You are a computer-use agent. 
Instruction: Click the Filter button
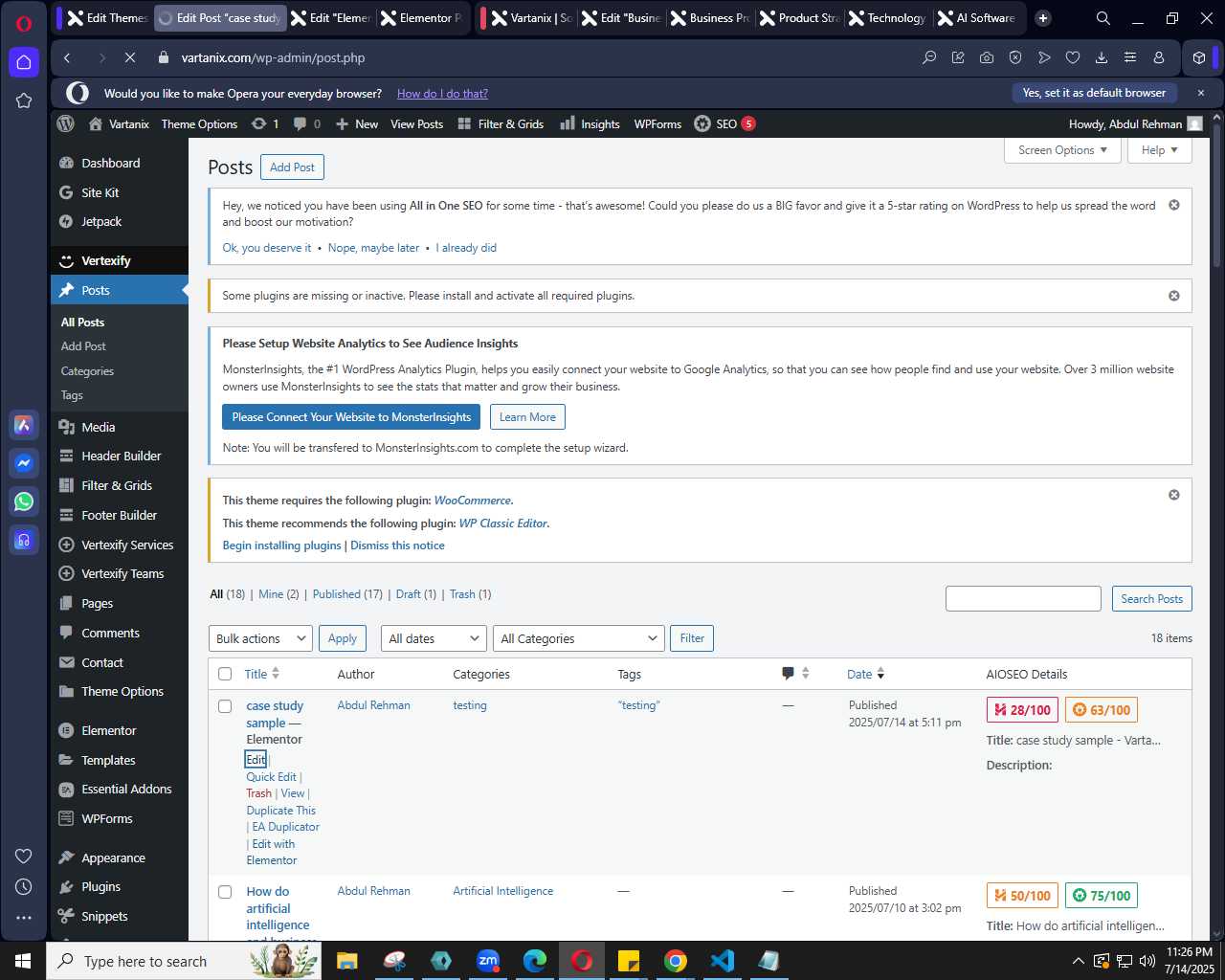[x=692, y=638]
